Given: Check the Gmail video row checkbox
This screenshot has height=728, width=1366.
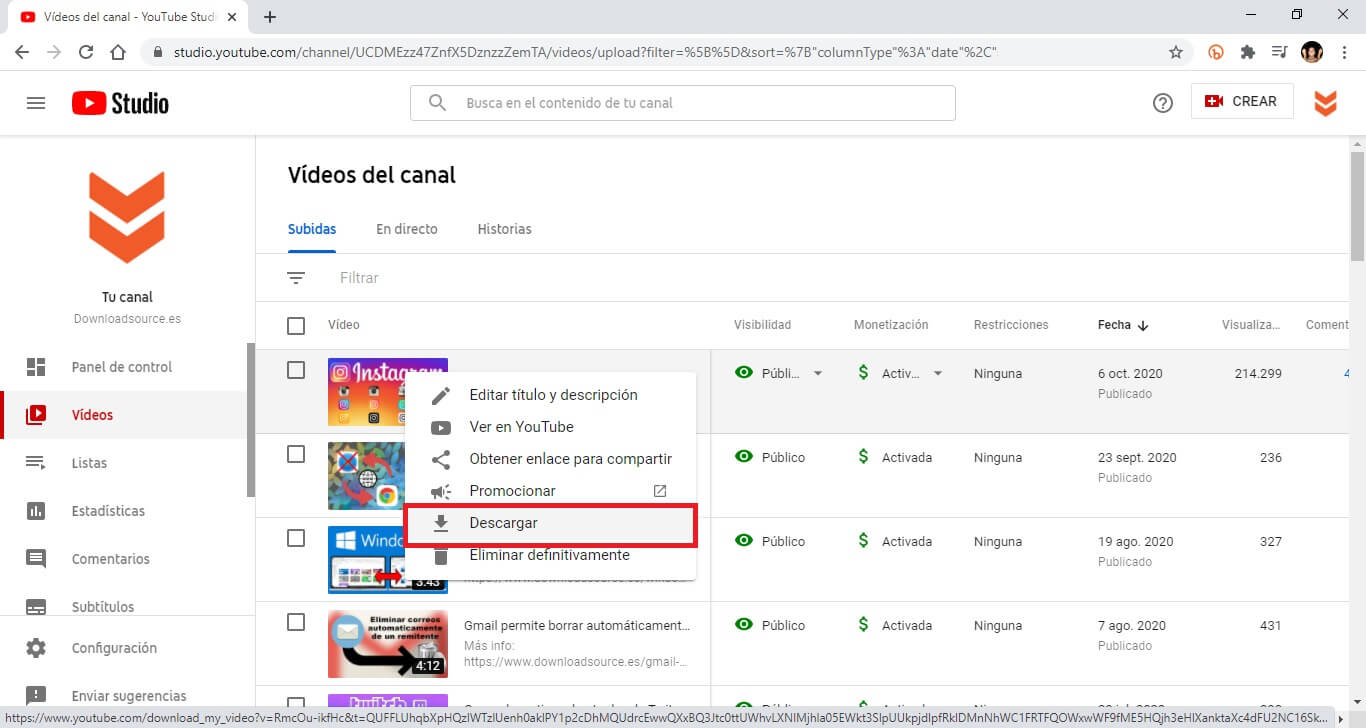Looking at the screenshot, I should [296, 622].
